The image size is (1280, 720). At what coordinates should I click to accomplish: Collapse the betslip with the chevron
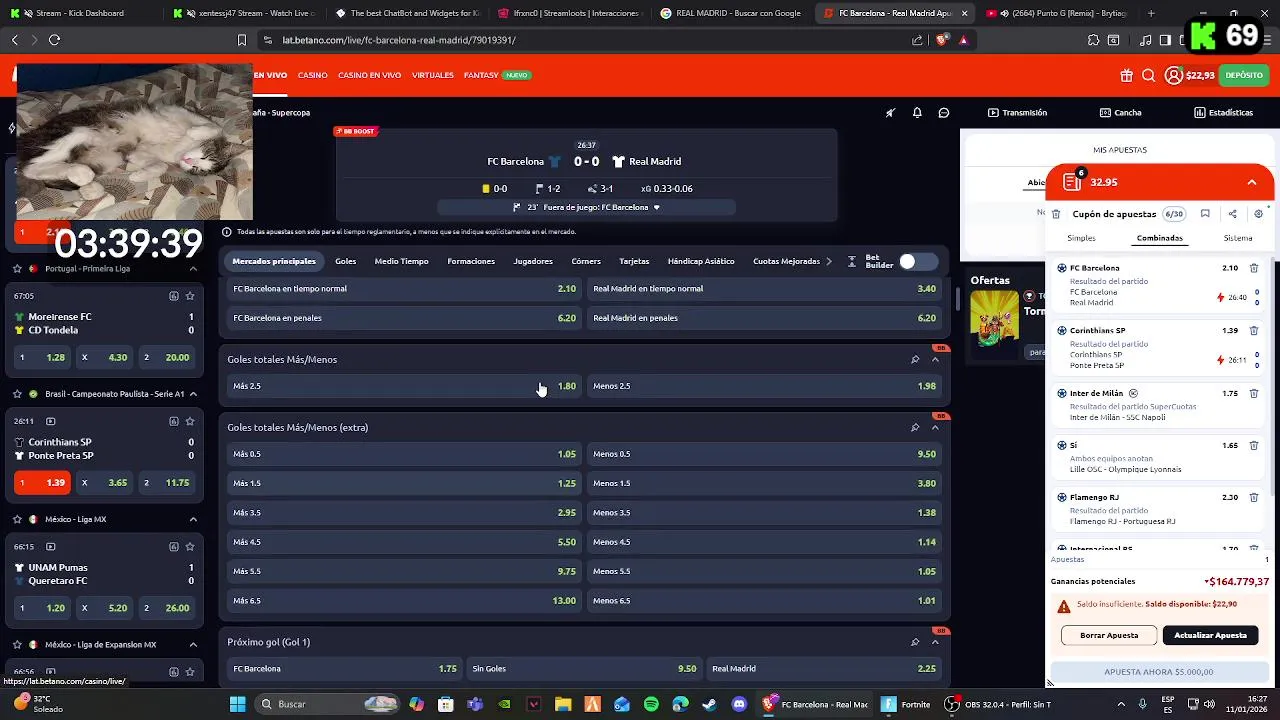[1252, 182]
